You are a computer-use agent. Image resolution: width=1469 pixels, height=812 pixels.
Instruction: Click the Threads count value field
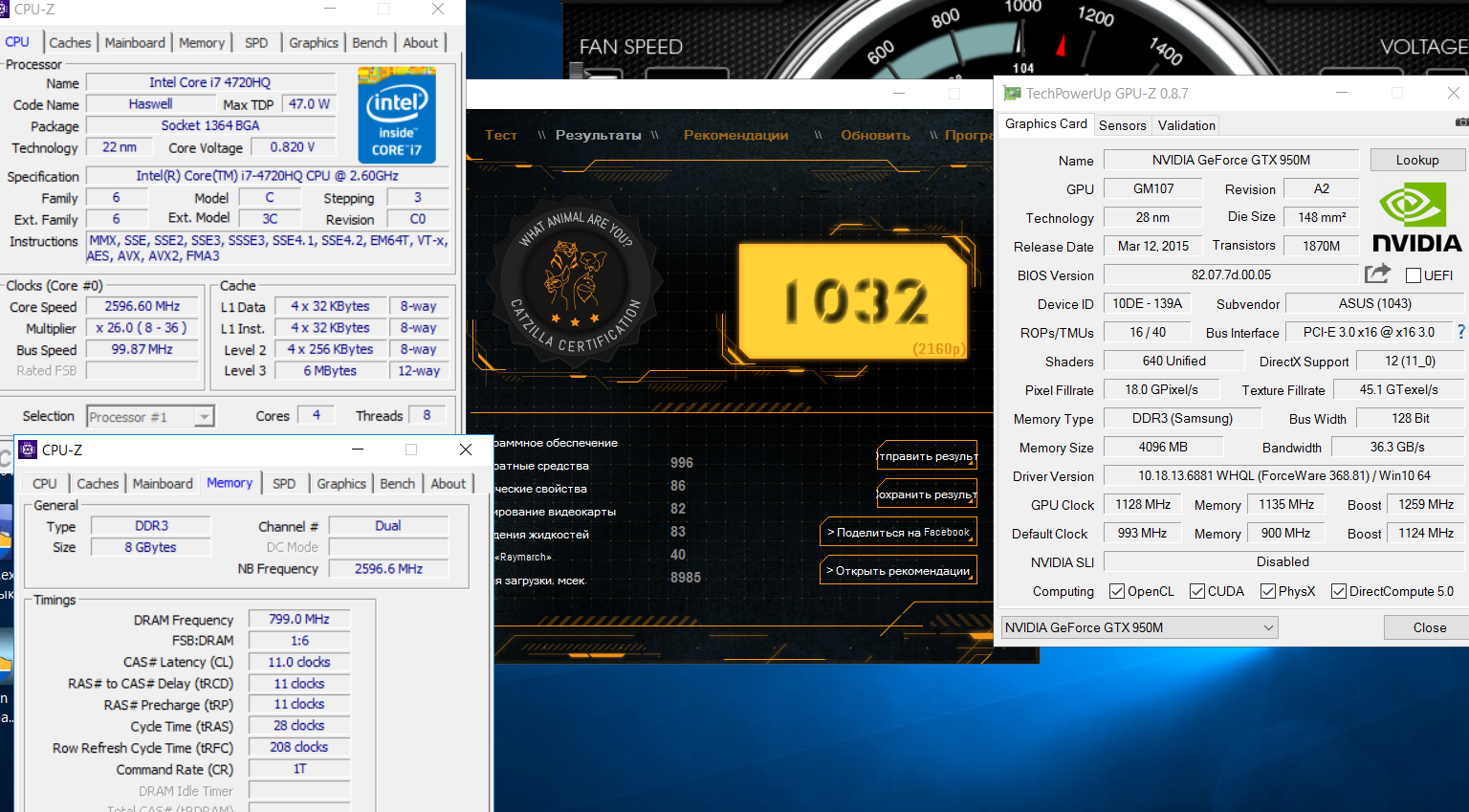(427, 415)
